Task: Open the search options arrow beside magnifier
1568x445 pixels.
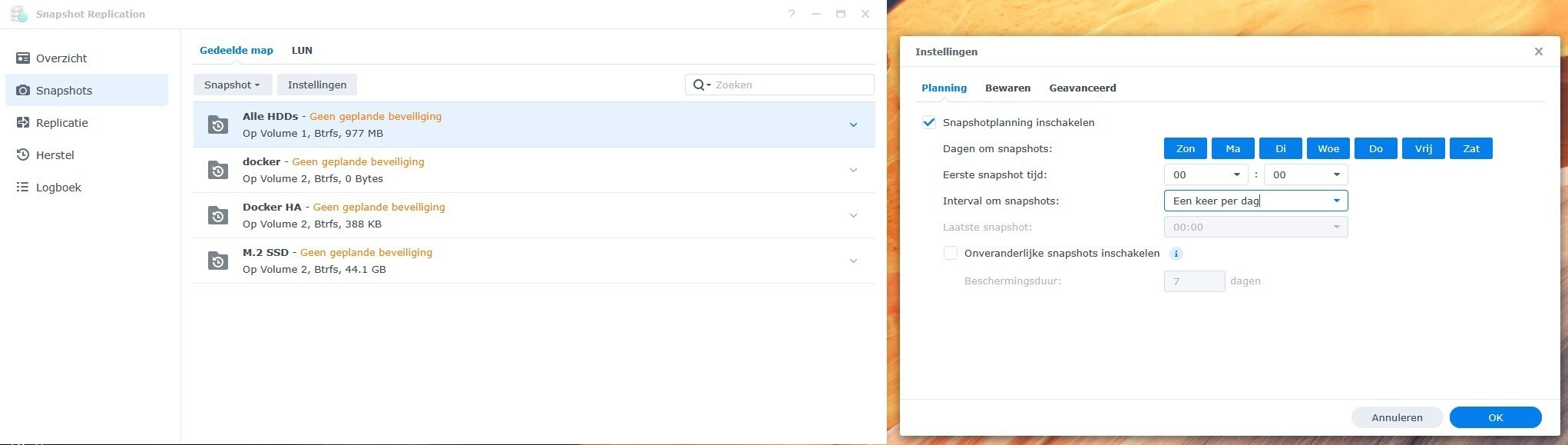Action: 709,85
